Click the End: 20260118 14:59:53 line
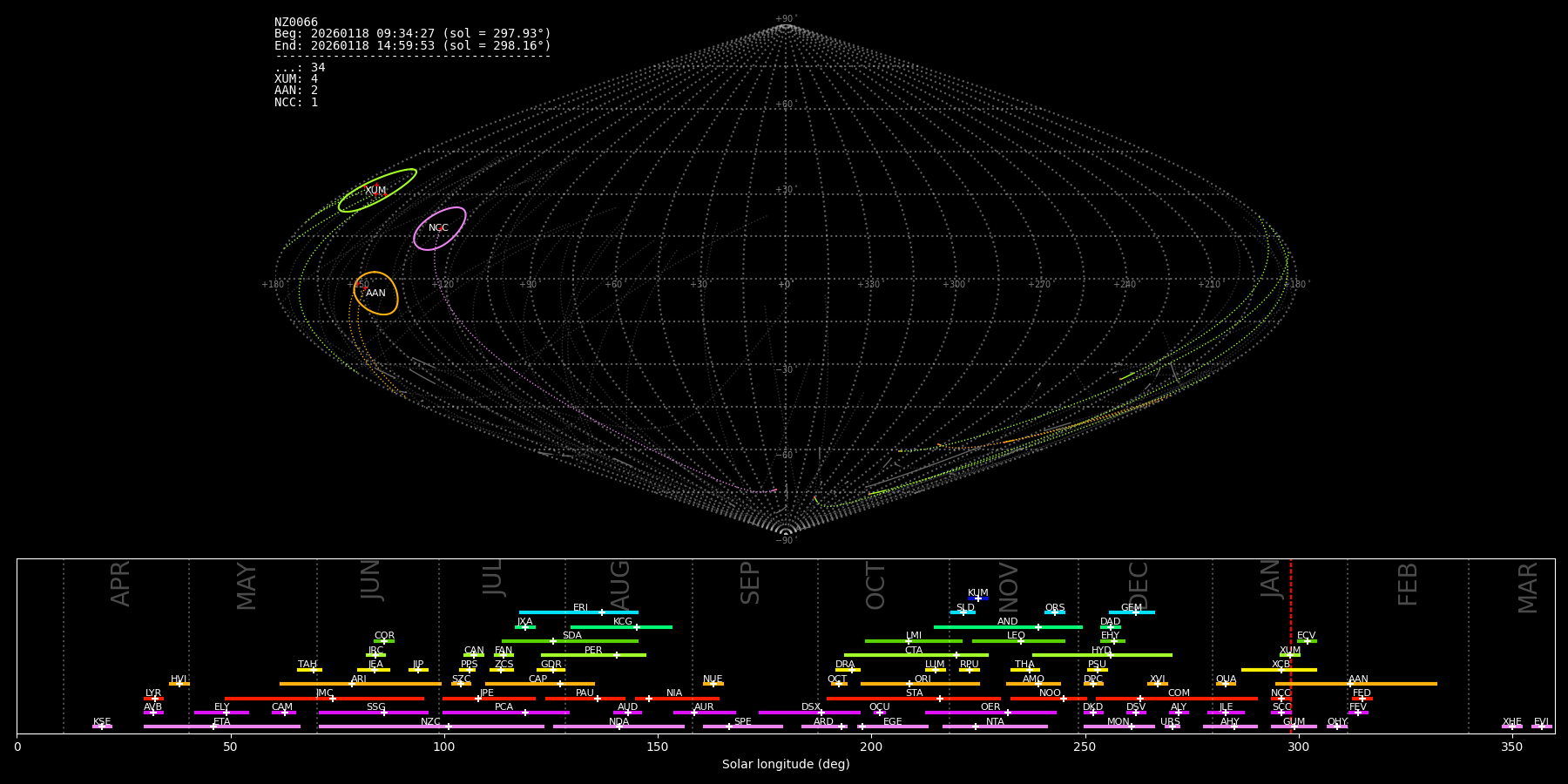This screenshot has height=784, width=1568. [413, 45]
